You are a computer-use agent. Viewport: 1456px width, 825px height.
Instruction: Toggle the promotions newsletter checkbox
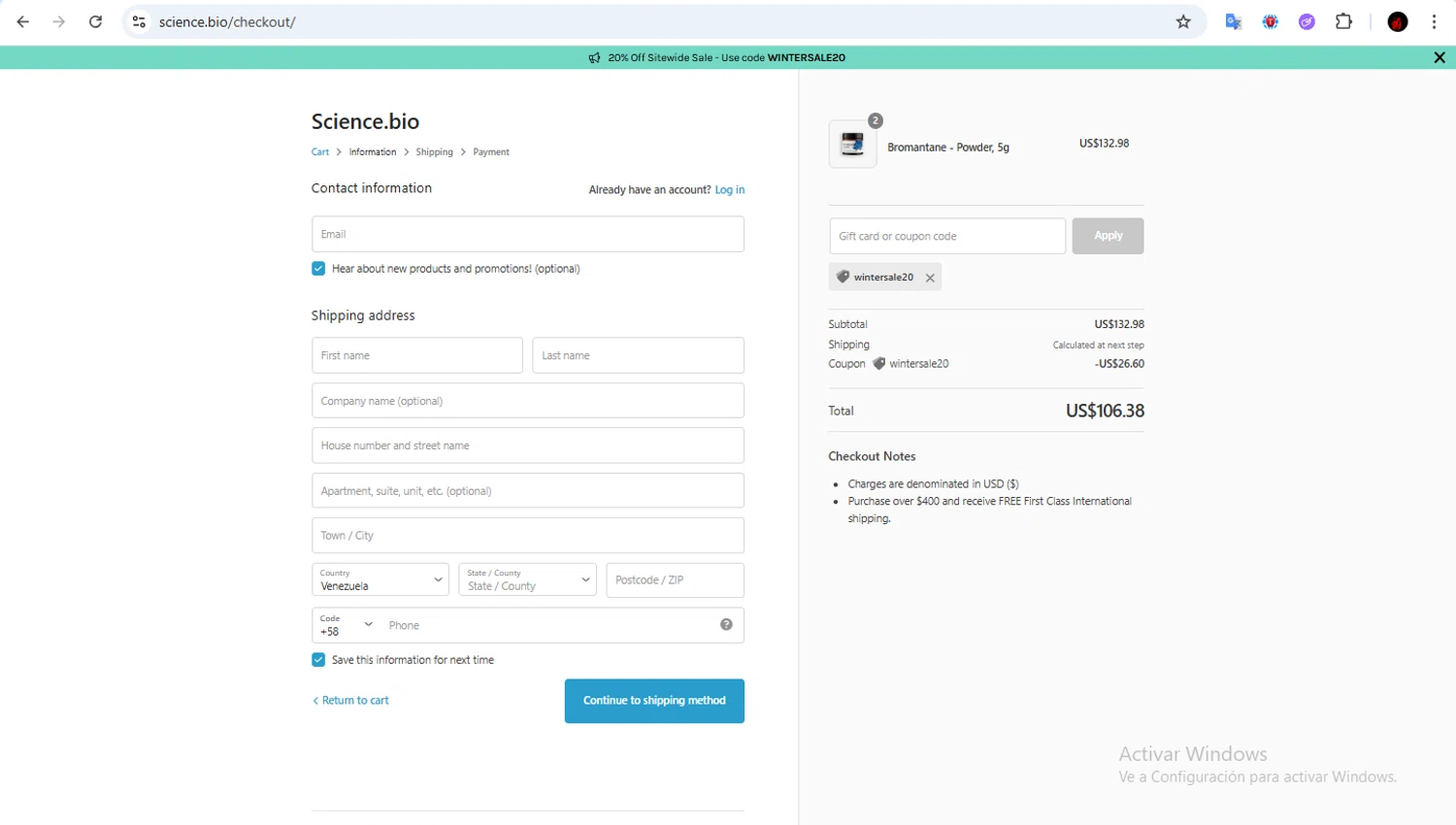tap(318, 269)
